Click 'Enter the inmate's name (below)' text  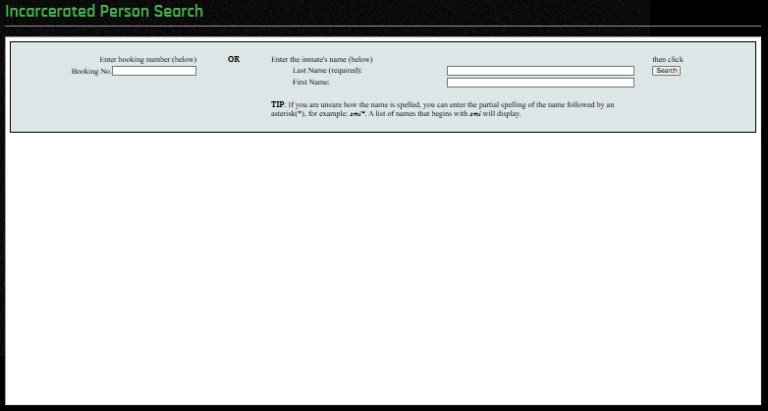[322, 59]
